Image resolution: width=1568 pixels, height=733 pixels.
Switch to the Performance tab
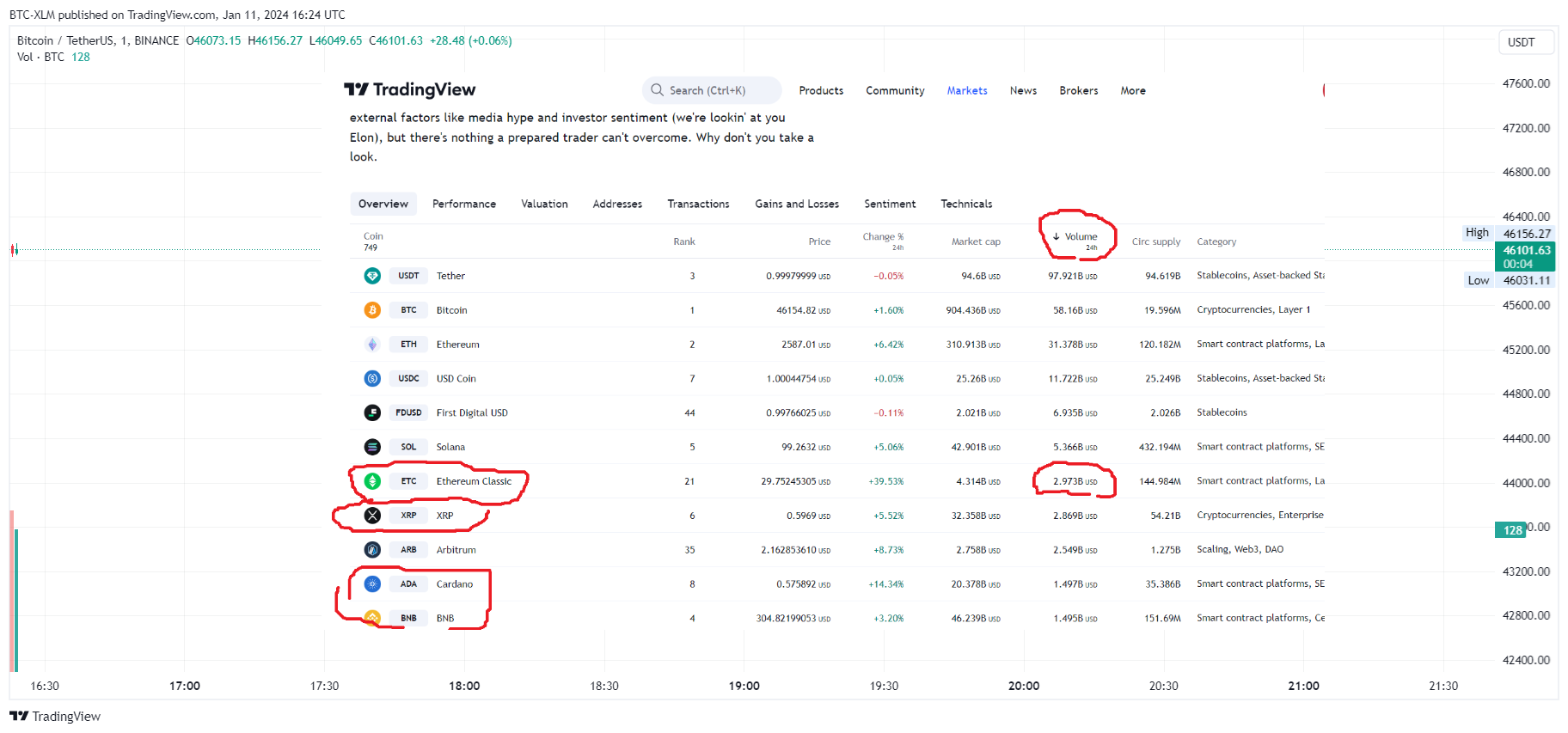[x=464, y=204]
